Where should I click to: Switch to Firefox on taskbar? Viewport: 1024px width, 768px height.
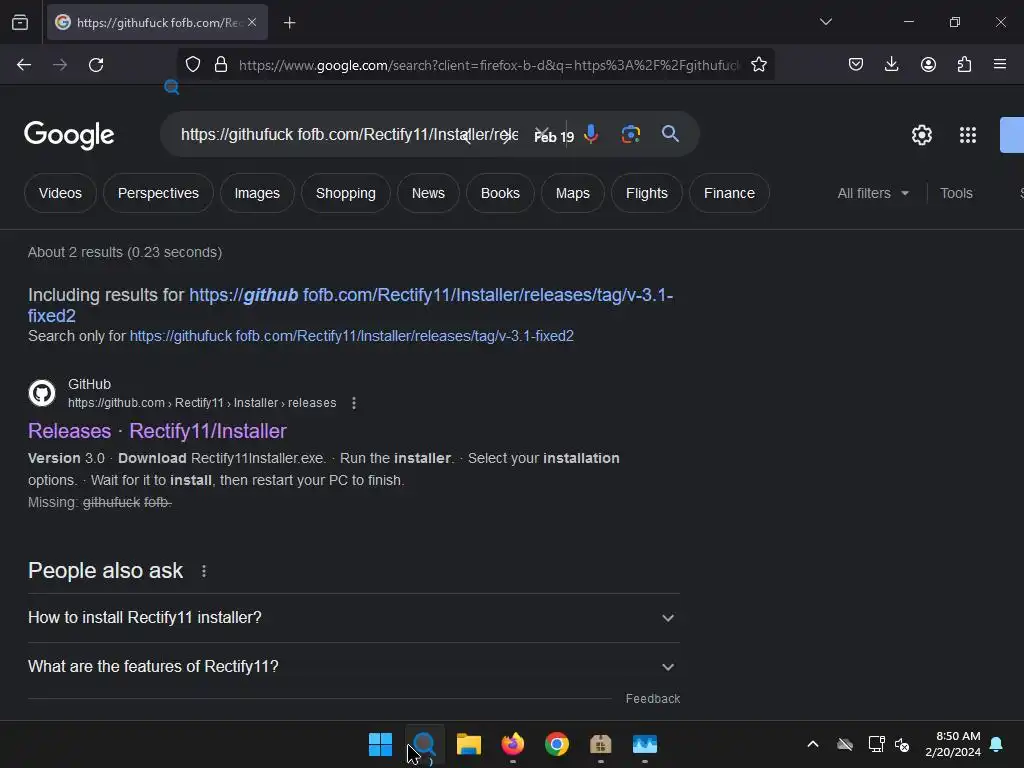pyautogui.click(x=513, y=744)
